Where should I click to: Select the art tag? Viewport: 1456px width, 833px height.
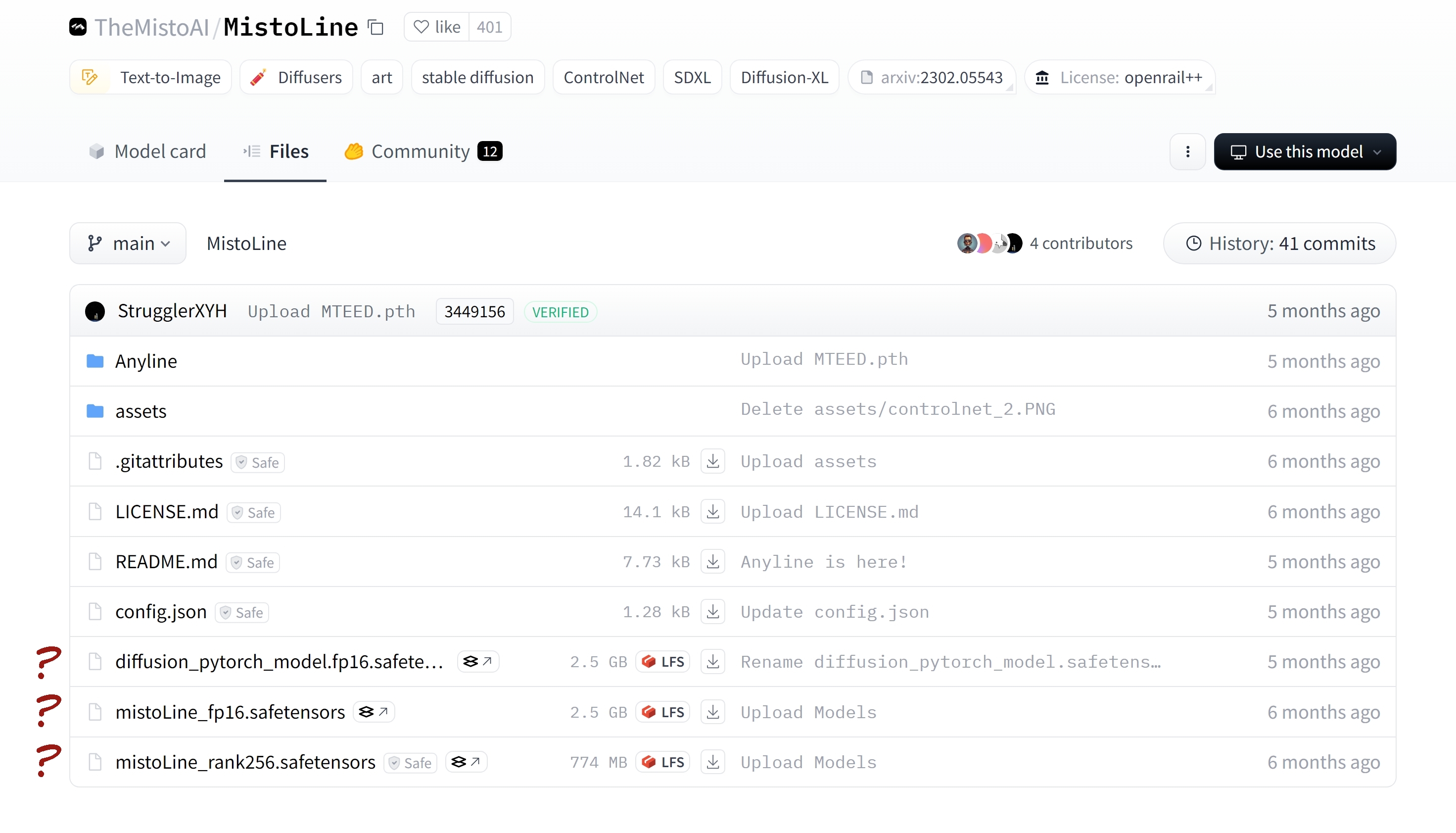[382, 77]
